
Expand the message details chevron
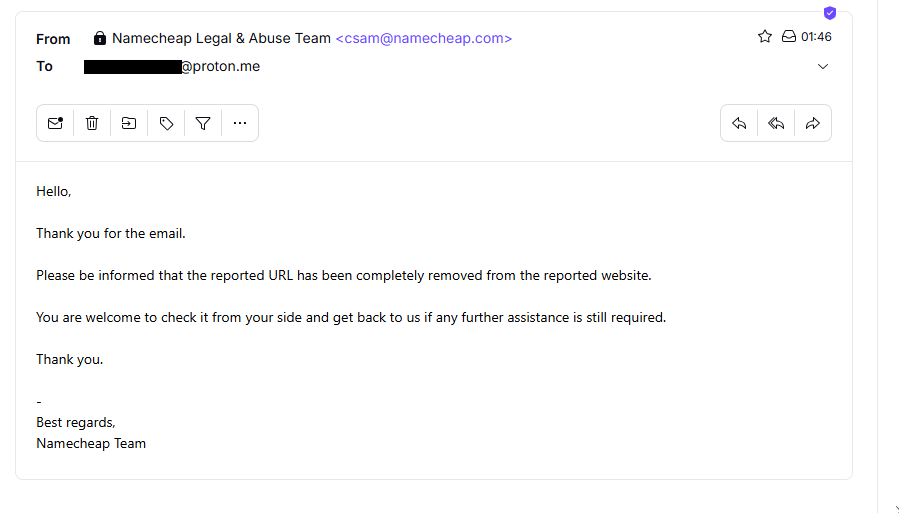823,67
